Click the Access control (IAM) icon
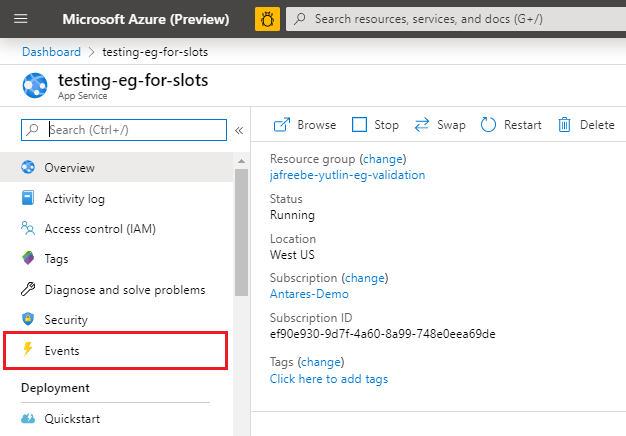This screenshot has width=626, height=436. click(x=28, y=229)
